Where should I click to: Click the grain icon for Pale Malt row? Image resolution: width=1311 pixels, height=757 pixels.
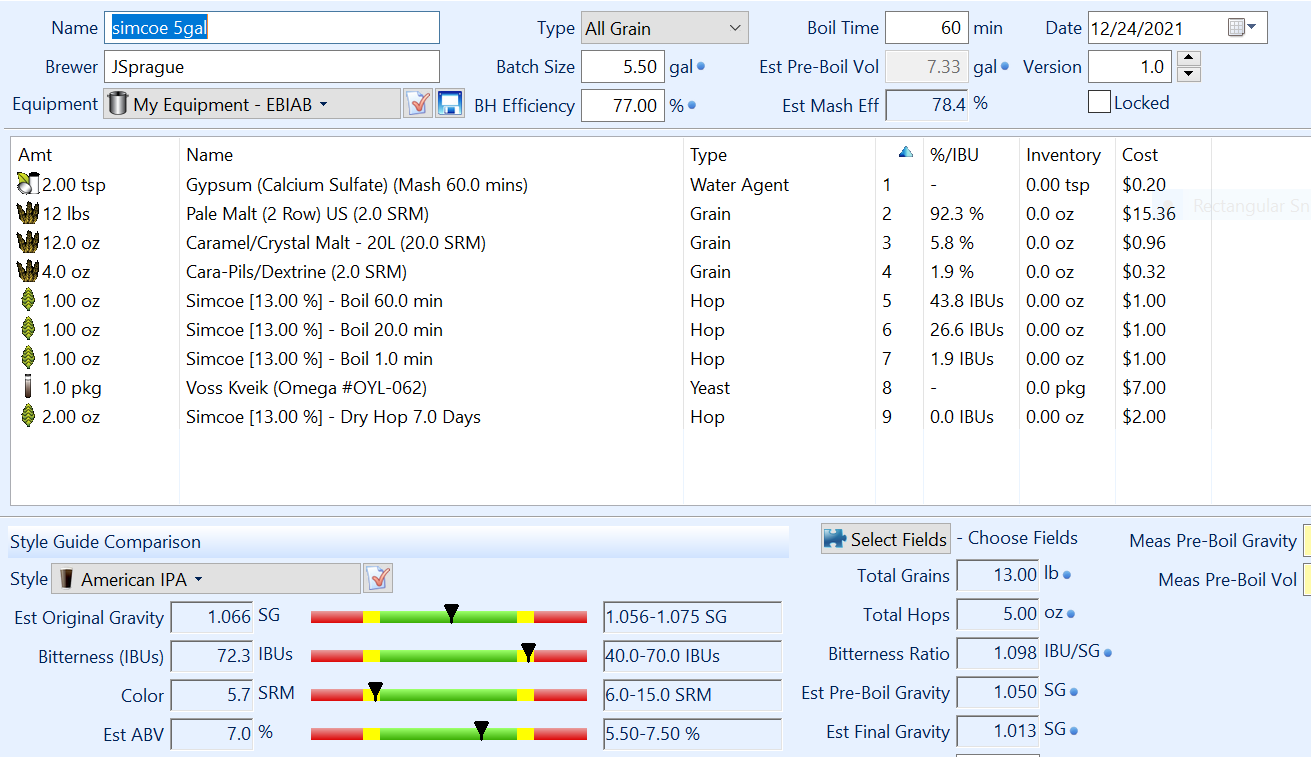[x=28, y=213]
